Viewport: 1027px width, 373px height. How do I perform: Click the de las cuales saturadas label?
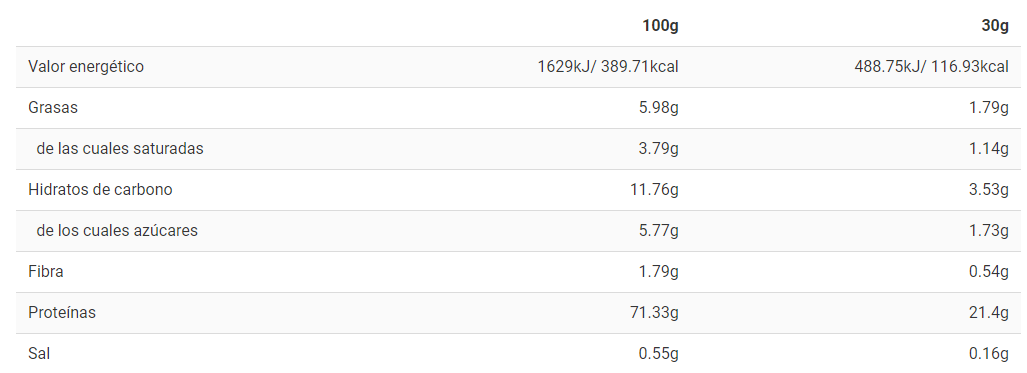[120, 149]
